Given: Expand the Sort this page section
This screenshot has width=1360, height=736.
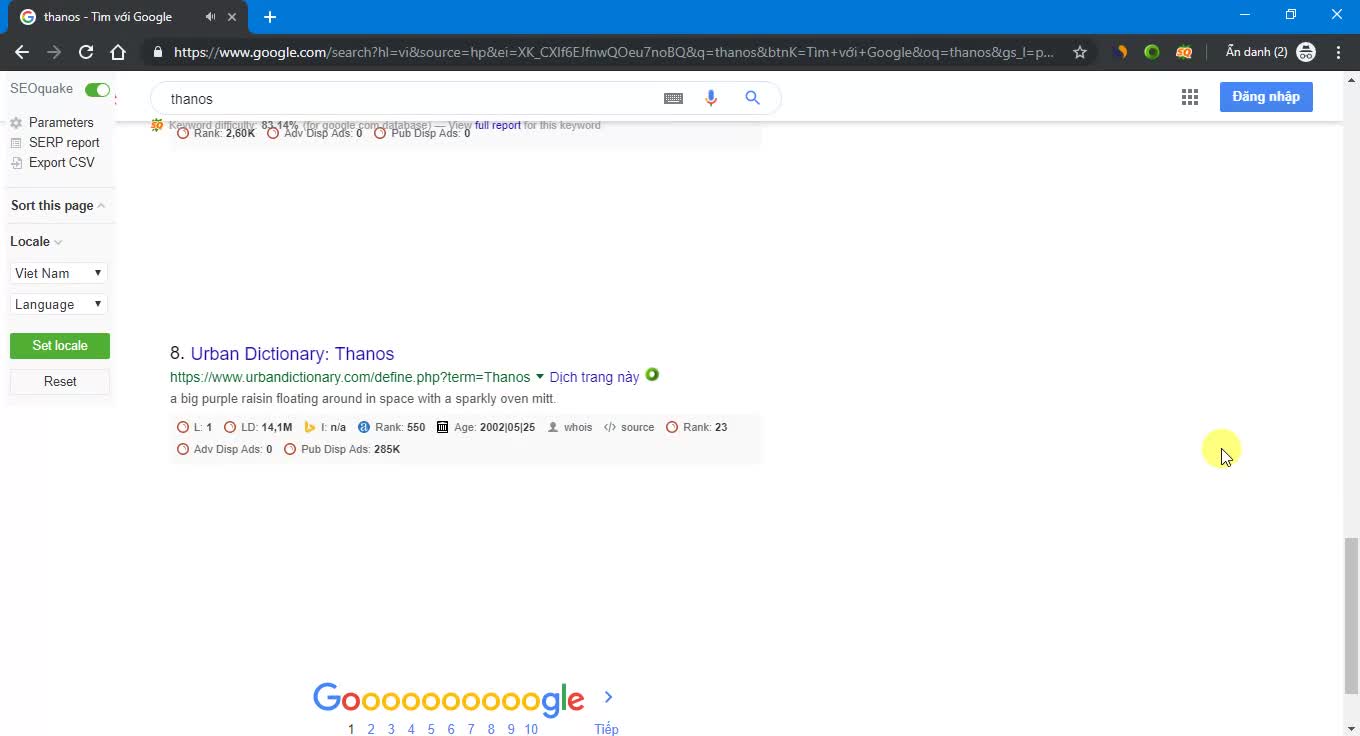Looking at the screenshot, I should pyautogui.click(x=58, y=205).
